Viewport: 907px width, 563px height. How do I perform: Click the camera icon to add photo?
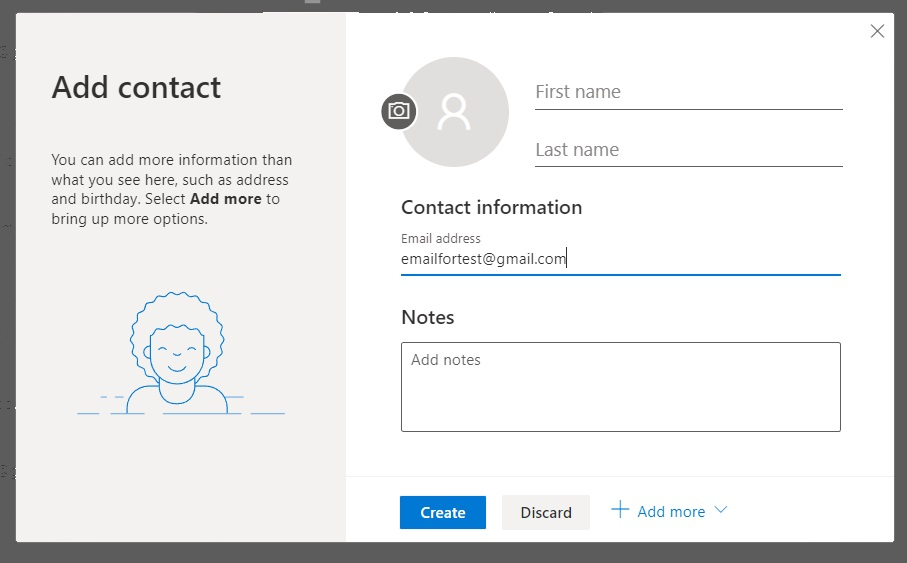pos(399,111)
